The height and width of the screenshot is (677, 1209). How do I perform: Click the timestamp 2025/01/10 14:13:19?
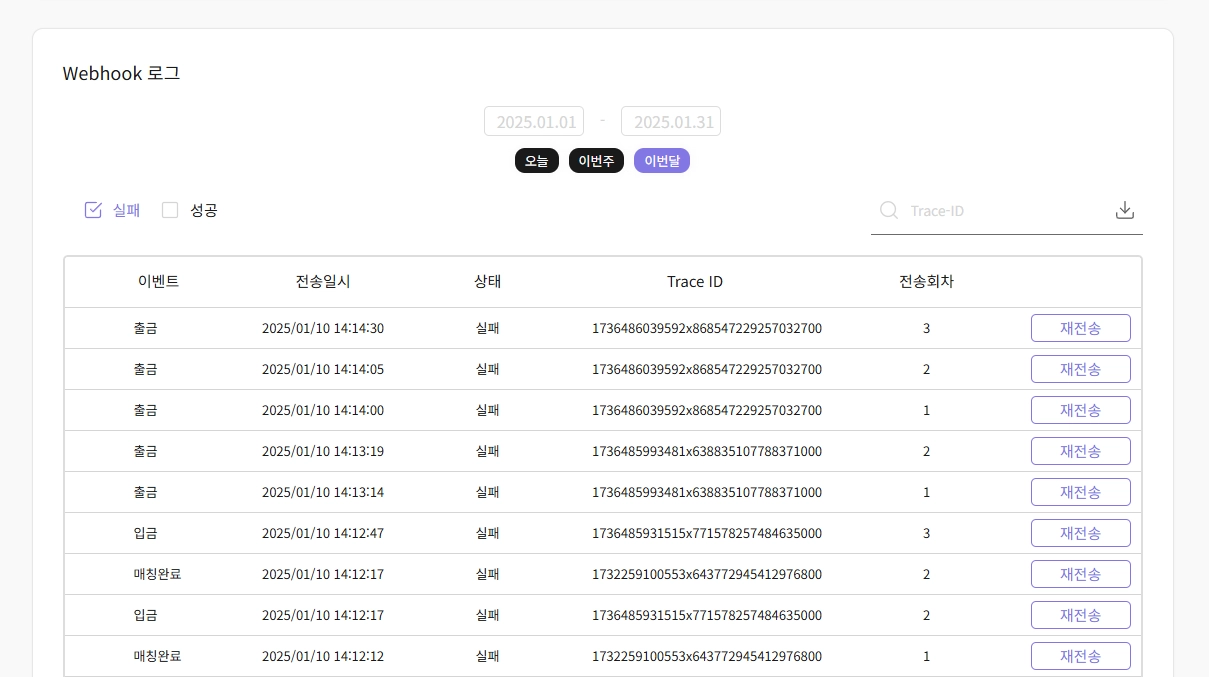pyautogui.click(x=323, y=451)
